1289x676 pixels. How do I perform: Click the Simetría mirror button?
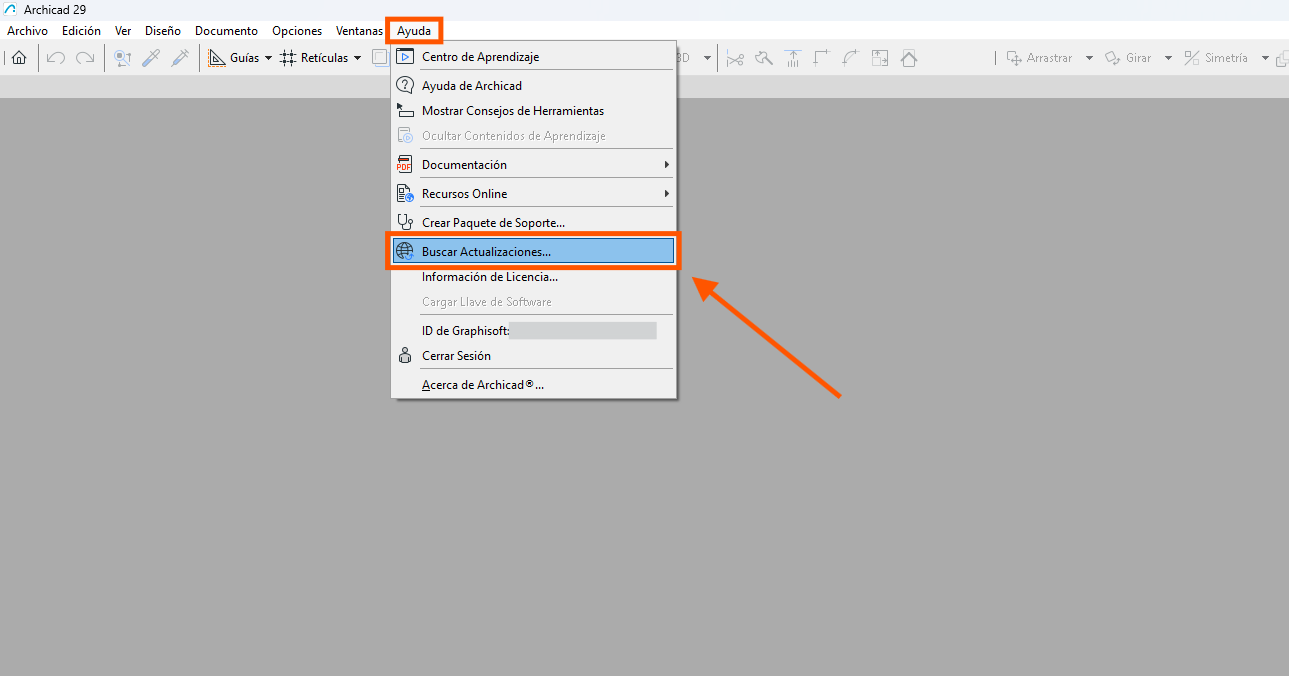(x=1216, y=58)
